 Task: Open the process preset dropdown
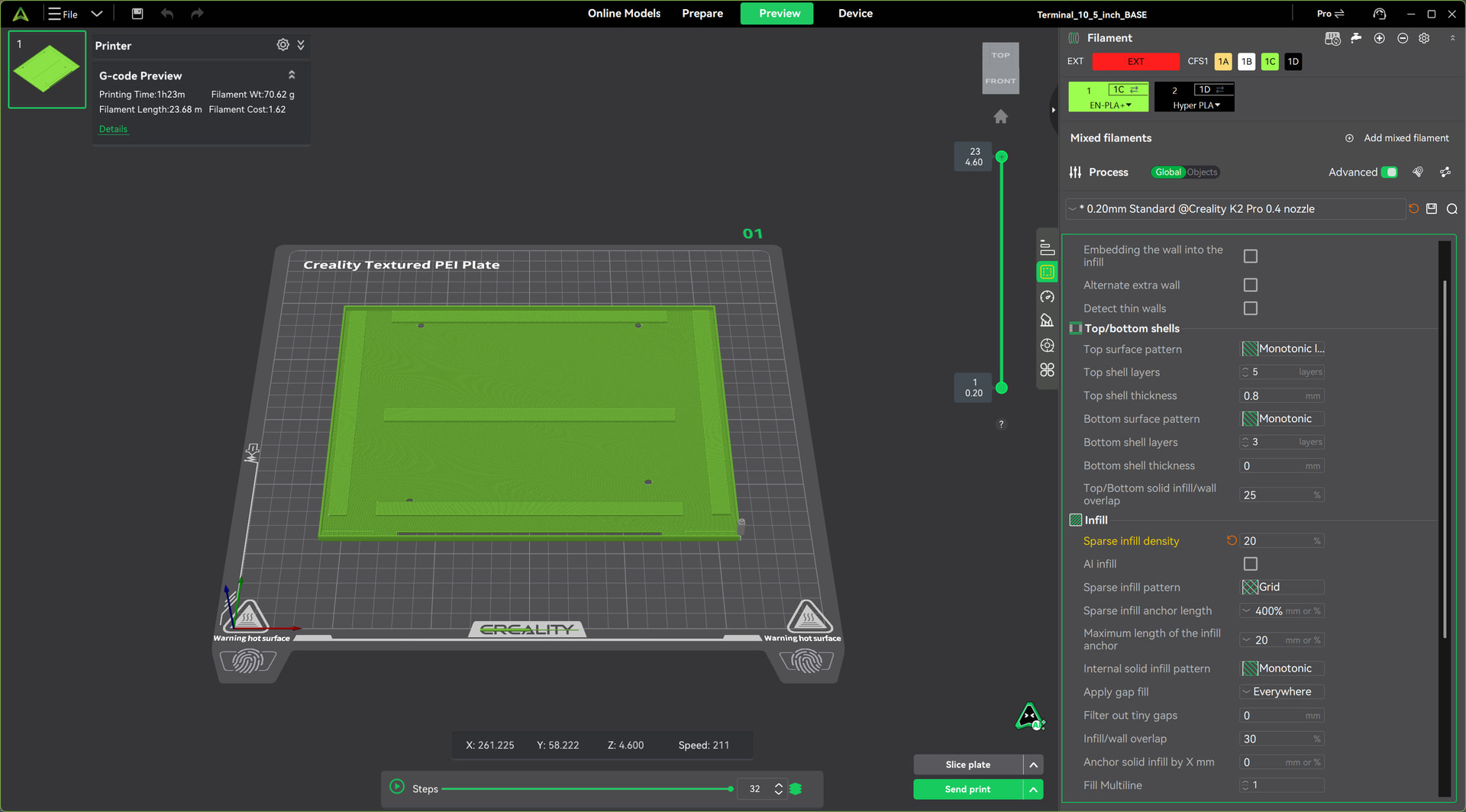(x=1235, y=209)
